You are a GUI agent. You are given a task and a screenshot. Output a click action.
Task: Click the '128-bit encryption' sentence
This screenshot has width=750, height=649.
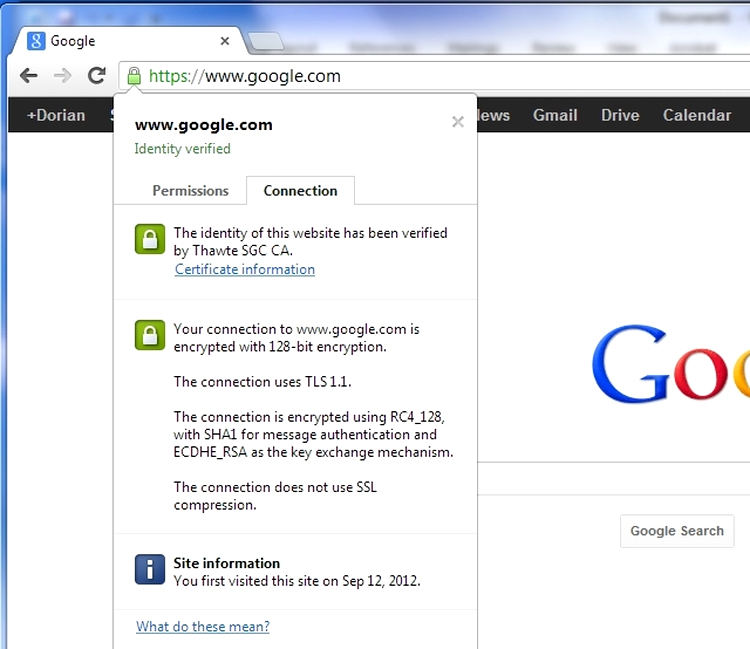coord(297,338)
